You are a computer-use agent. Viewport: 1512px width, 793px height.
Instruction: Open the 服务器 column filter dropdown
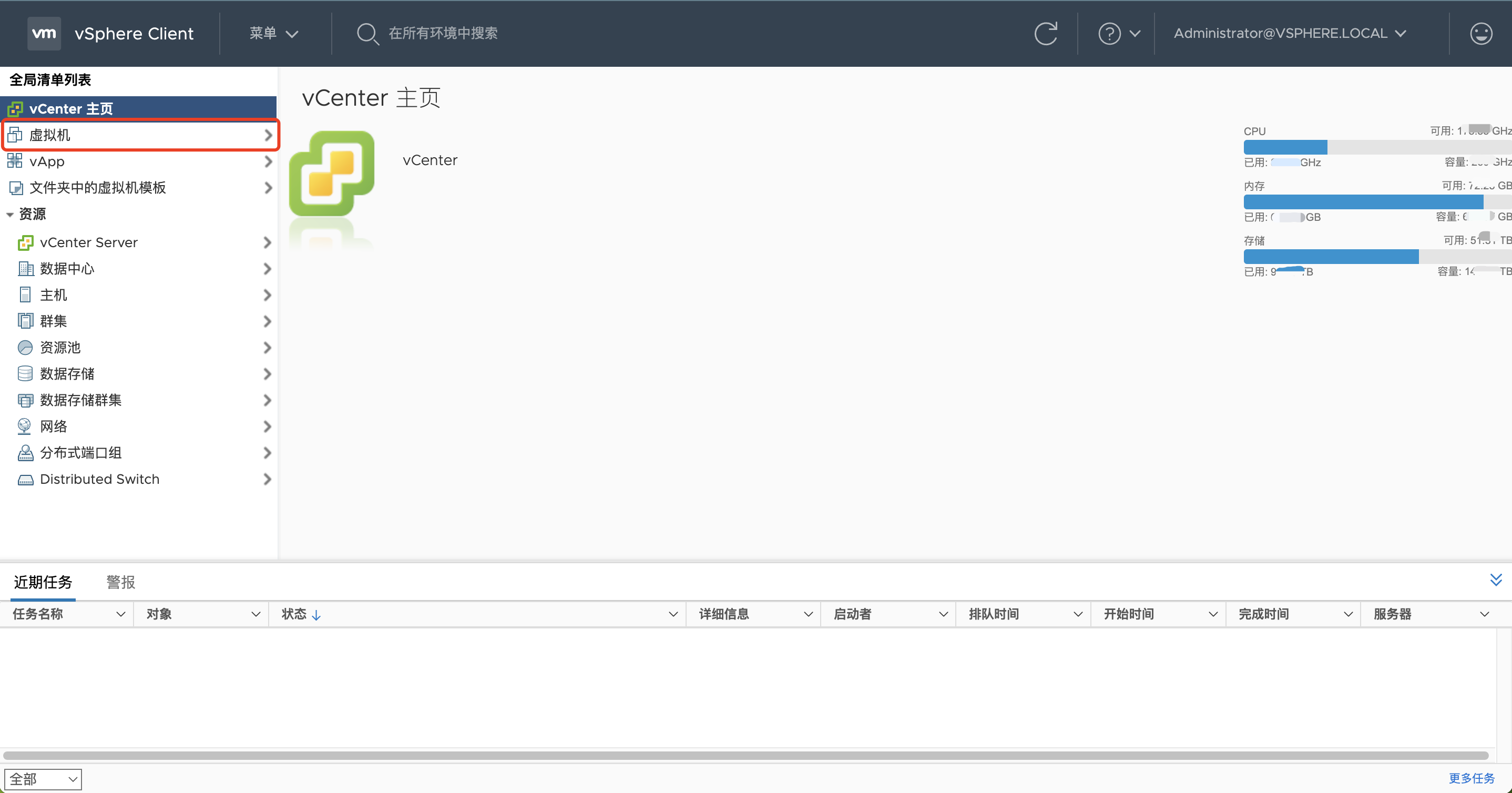click(1485, 614)
